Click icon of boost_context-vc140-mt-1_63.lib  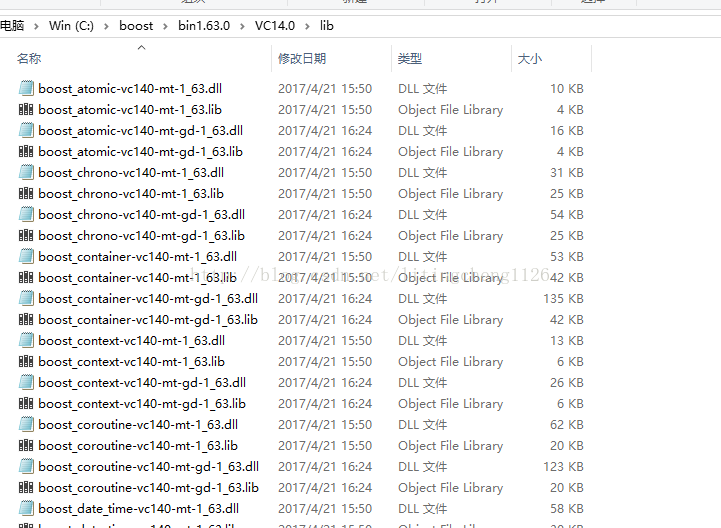[26, 362]
